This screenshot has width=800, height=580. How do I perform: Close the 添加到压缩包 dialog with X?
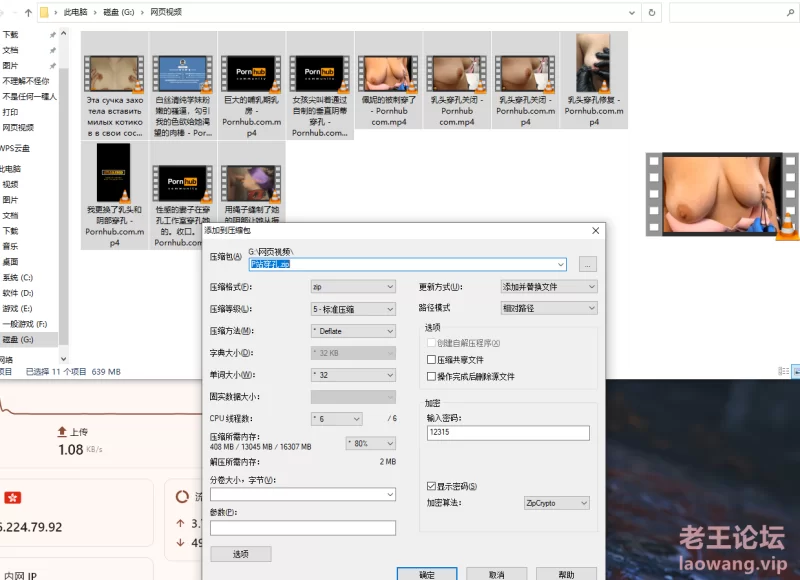click(x=595, y=230)
